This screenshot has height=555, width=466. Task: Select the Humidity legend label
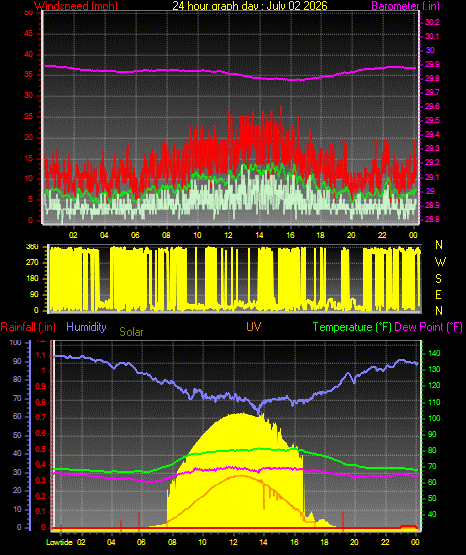(86, 327)
